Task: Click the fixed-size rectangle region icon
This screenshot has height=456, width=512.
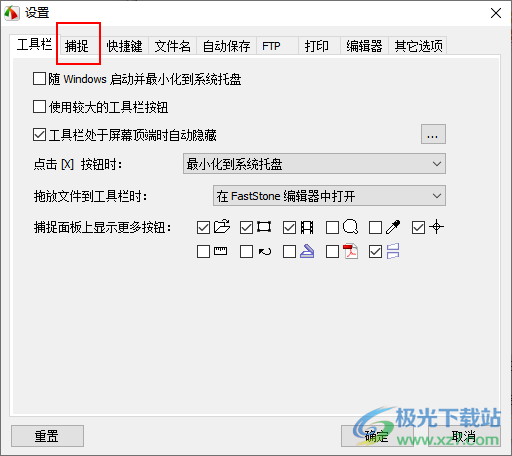Action: click(x=264, y=227)
